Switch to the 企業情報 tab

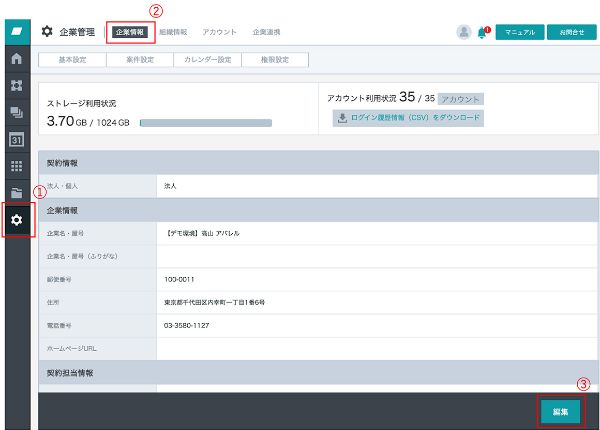tap(130, 32)
